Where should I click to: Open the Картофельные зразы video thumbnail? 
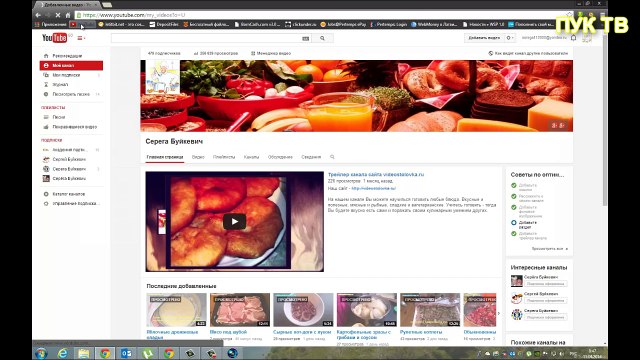pos(367,310)
